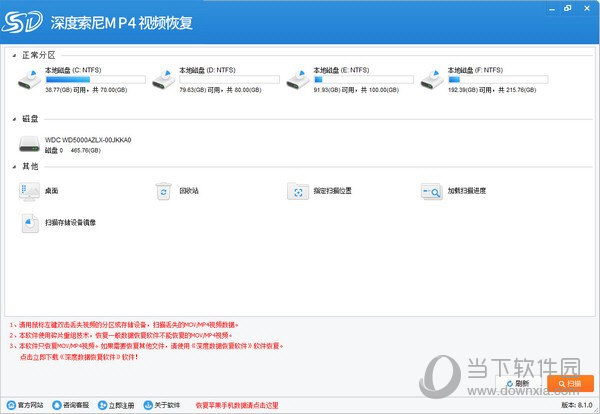Open the official website (官方网站) link
600x414 pixels.
[x=24, y=405]
